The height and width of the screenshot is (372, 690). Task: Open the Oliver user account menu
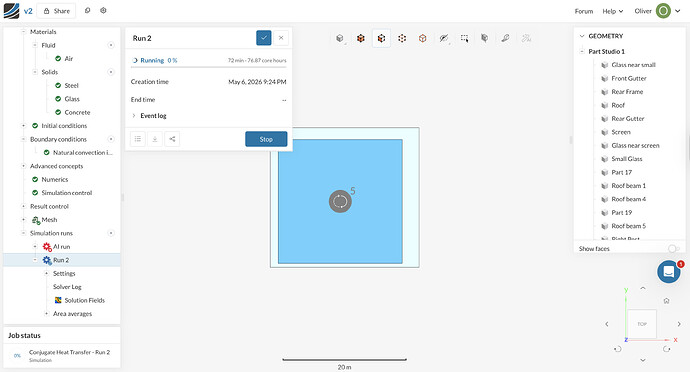(x=657, y=11)
